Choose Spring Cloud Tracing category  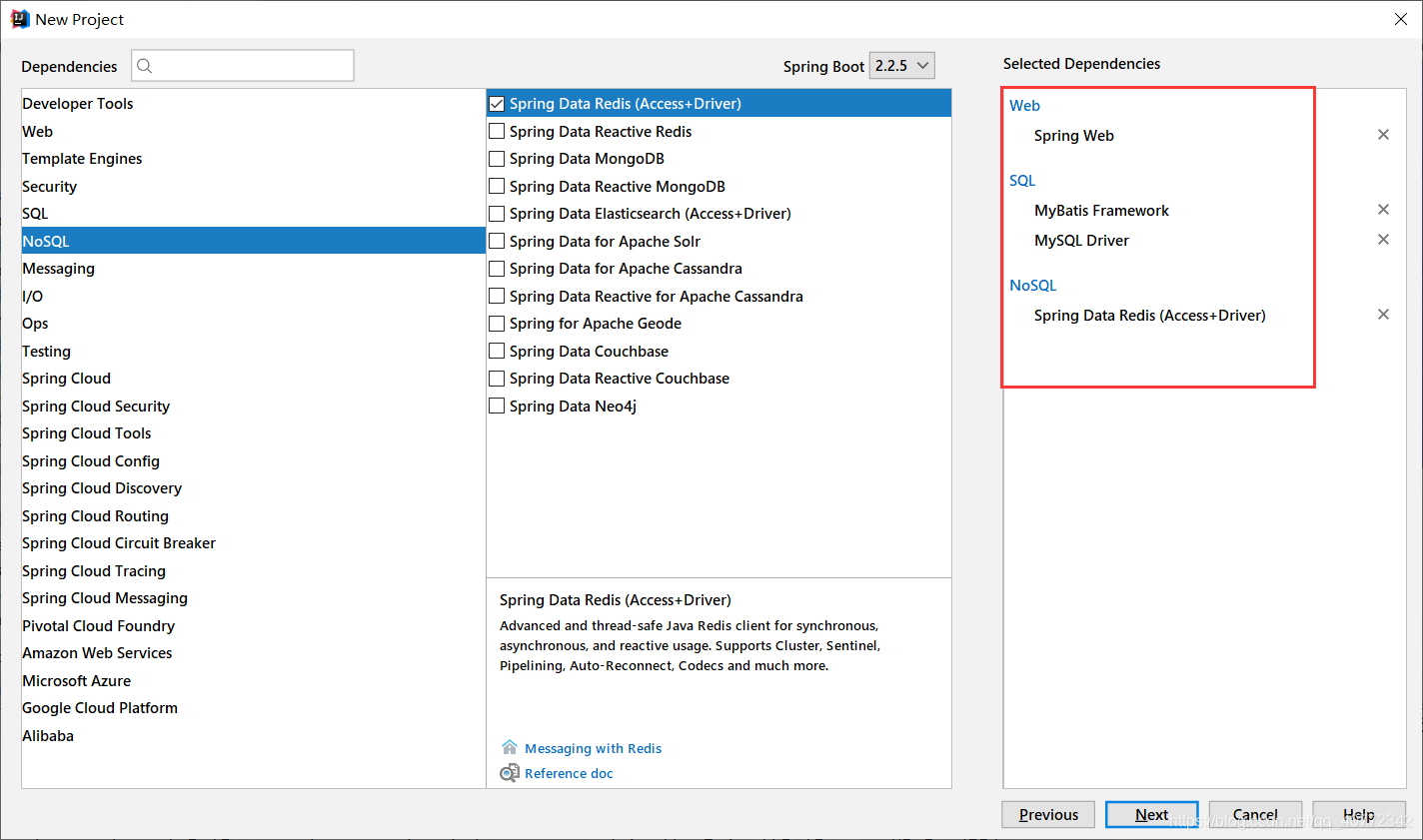254,570
